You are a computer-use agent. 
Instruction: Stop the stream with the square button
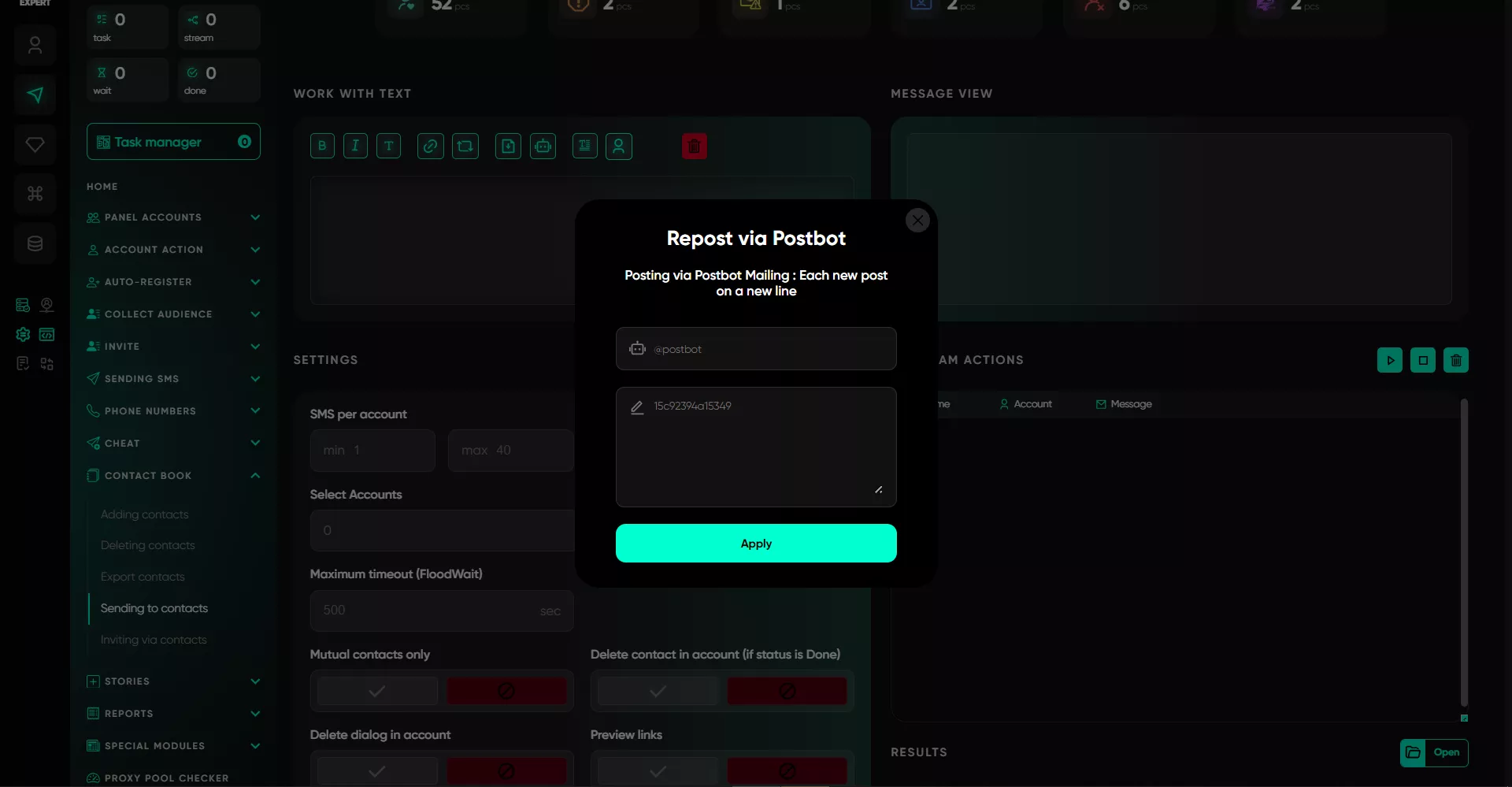click(1423, 360)
